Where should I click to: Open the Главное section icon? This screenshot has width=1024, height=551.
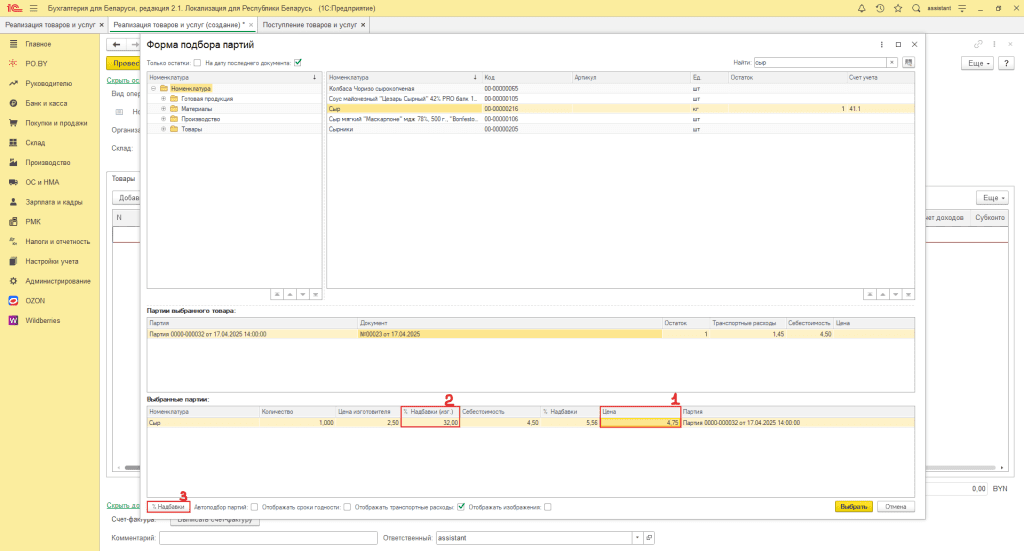pos(13,44)
